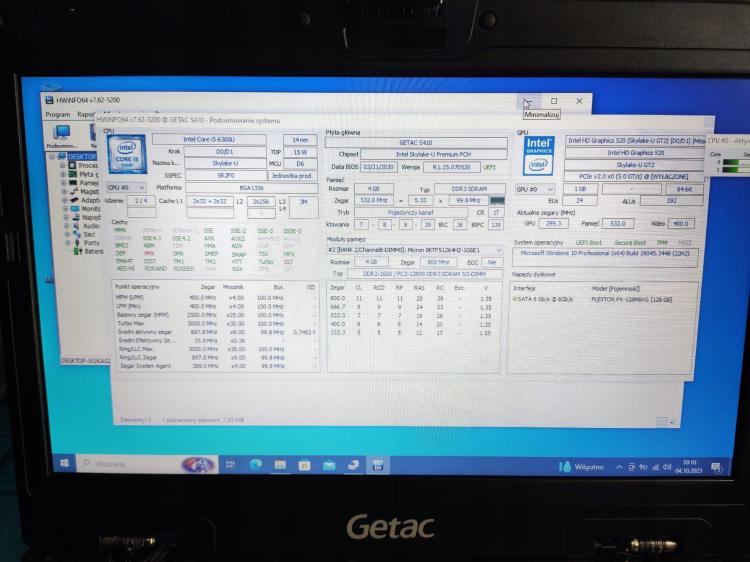Open the GPU #0 selector dropdown
Image resolution: width=750 pixels, height=562 pixels.
coord(534,189)
